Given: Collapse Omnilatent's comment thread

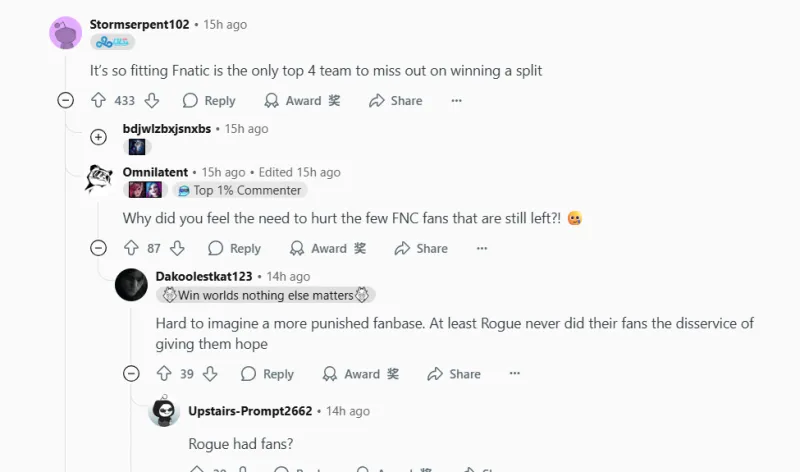Looking at the screenshot, I should (x=98, y=248).
